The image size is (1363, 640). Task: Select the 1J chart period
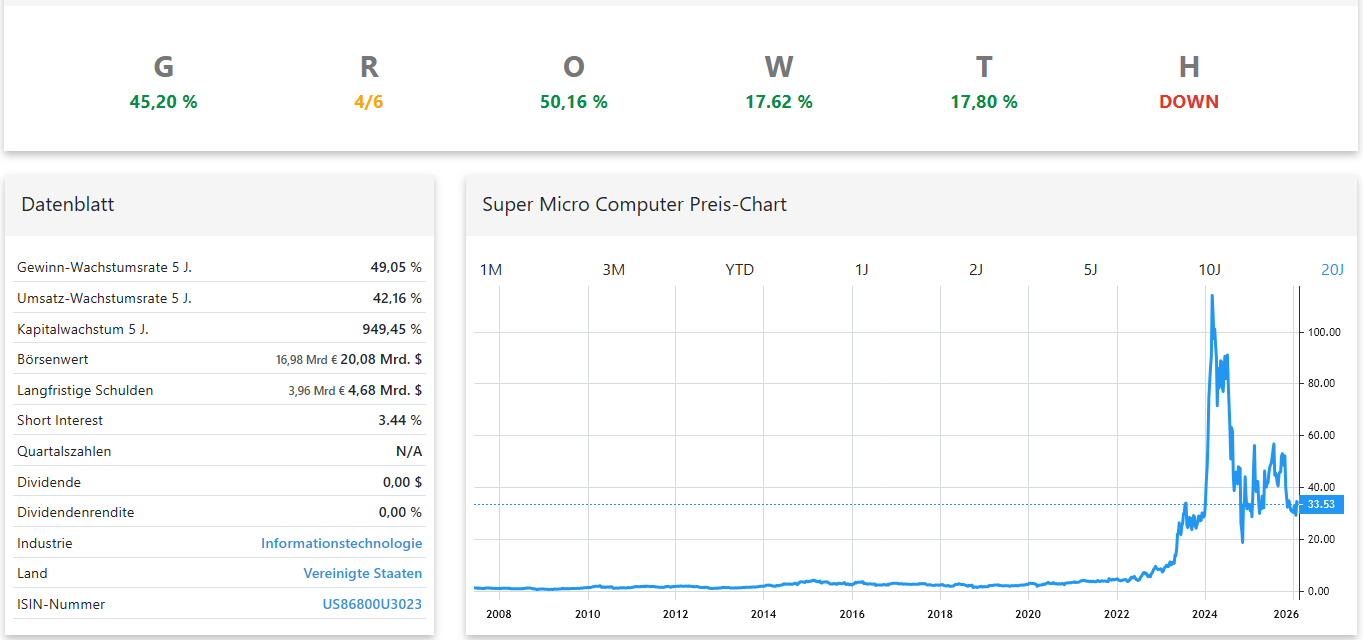pos(863,269)
